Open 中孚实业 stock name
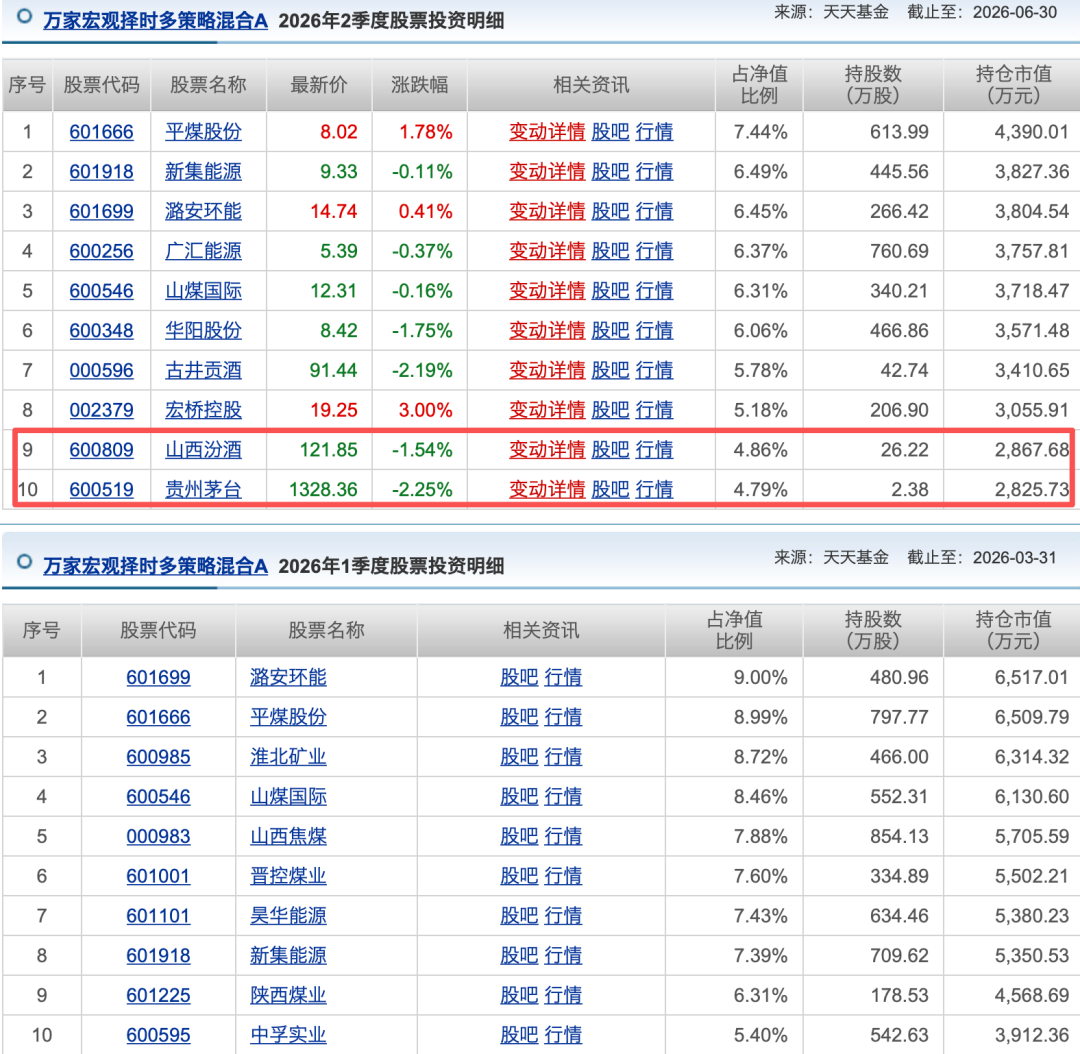The width and height of the screenshot is (1080, 1054). 288,1035
